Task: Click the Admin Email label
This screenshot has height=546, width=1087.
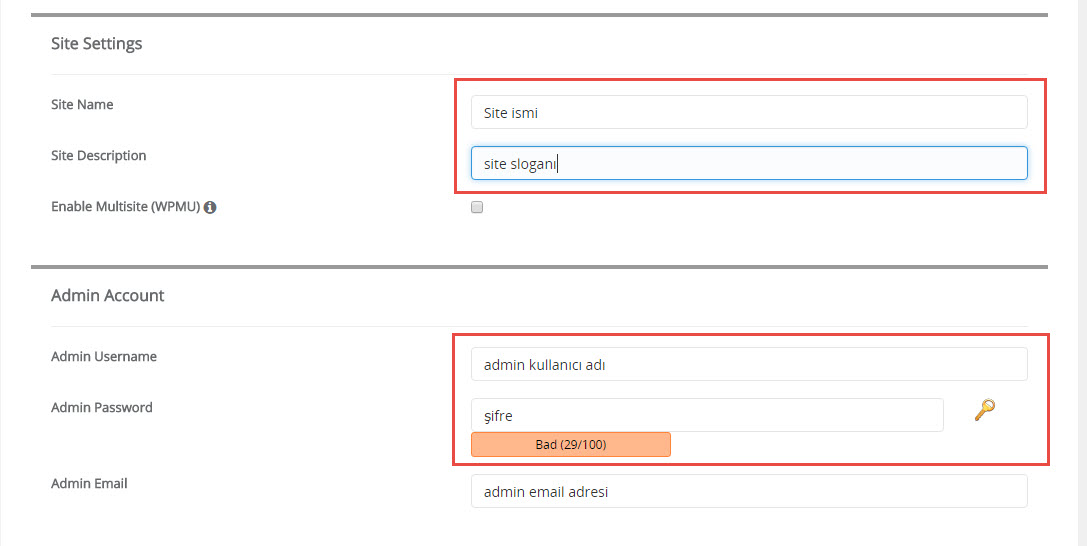Action: [89, 484]
